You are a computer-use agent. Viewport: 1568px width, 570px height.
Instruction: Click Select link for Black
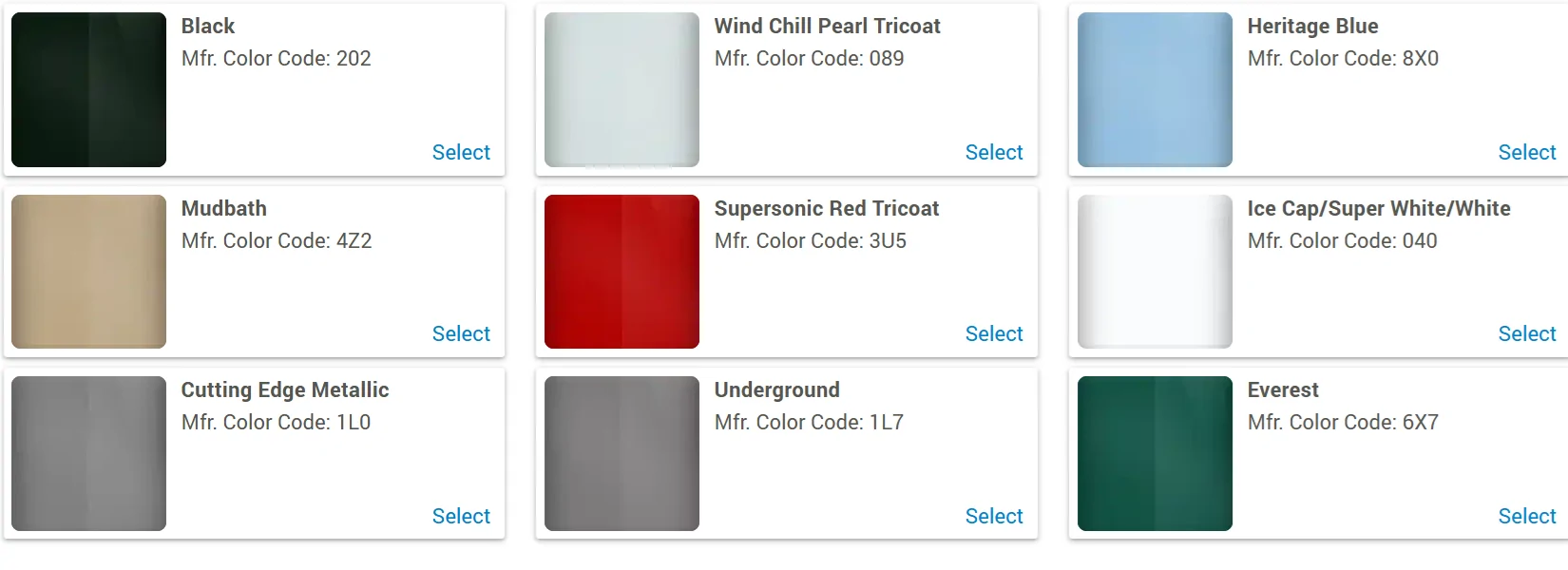[x=461, y=152]
